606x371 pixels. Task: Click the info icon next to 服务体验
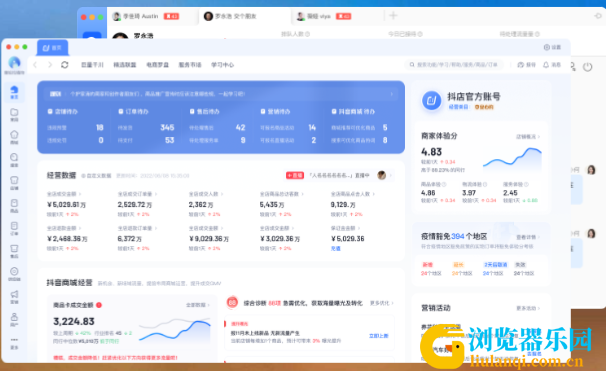pos(526,184)
